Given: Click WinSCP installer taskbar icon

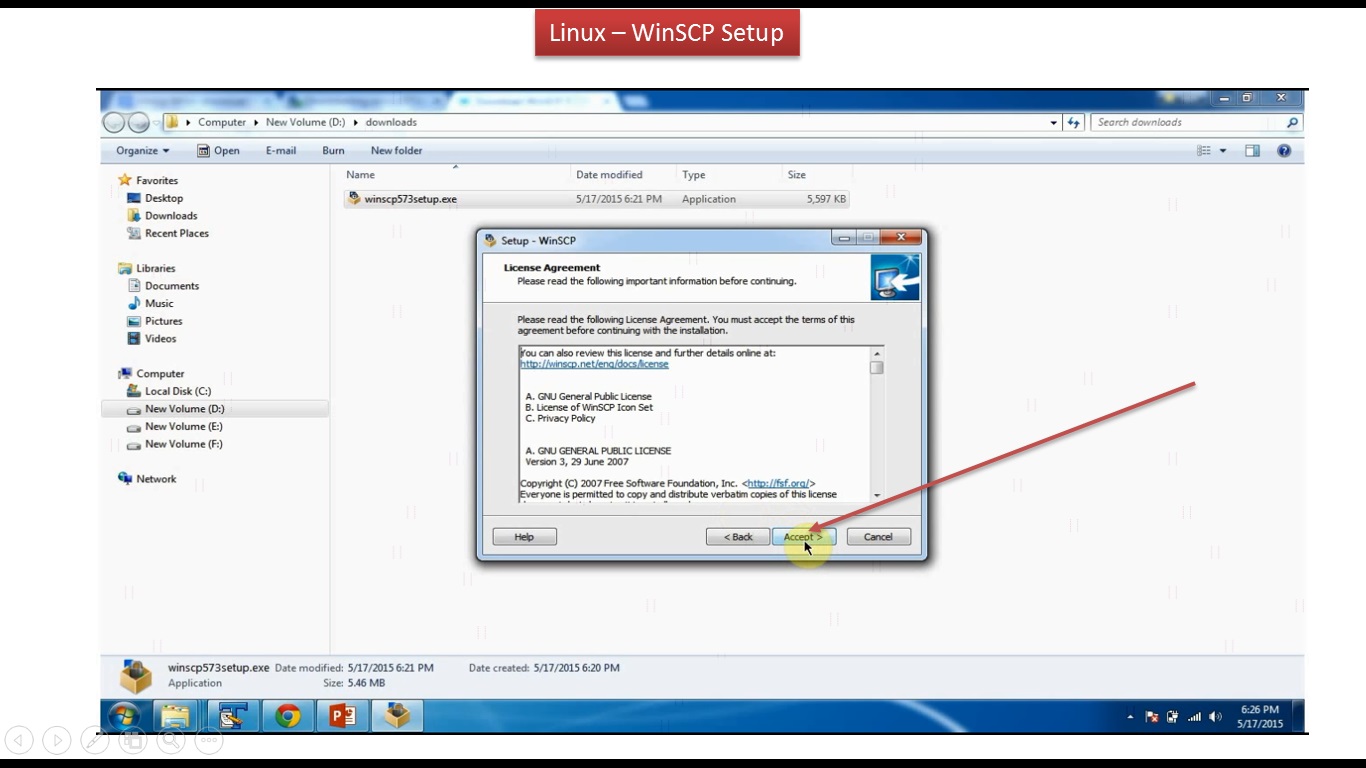Looking at the screenshot, I should coord(398,716).
